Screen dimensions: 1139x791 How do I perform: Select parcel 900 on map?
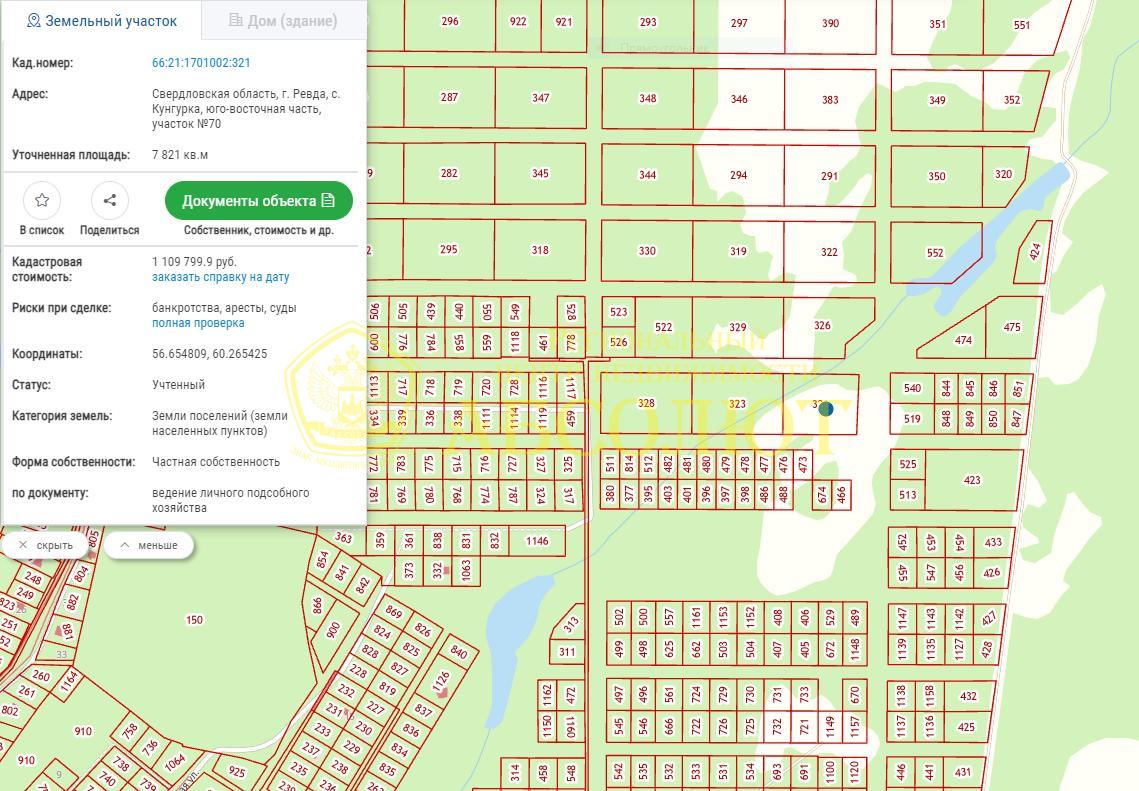(x=333, y=629)
